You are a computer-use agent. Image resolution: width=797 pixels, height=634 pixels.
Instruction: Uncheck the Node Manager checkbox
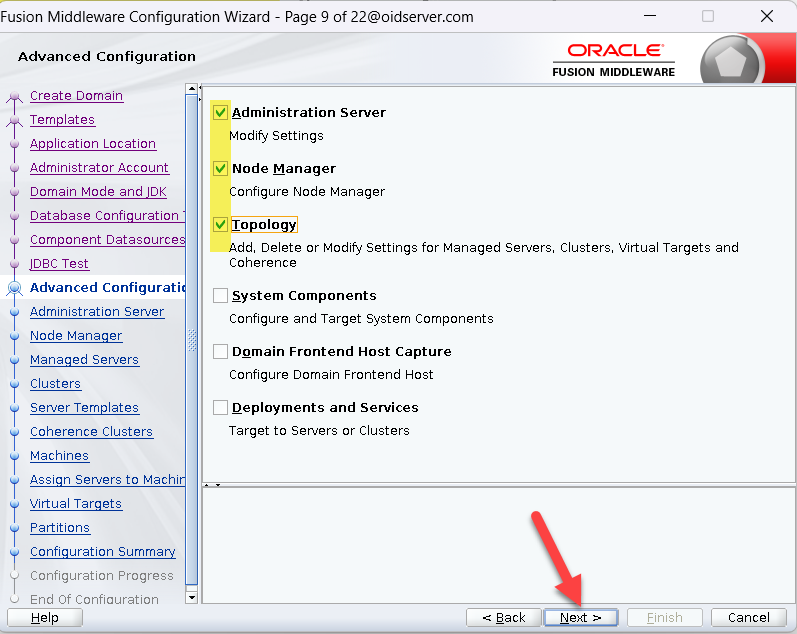220,169
